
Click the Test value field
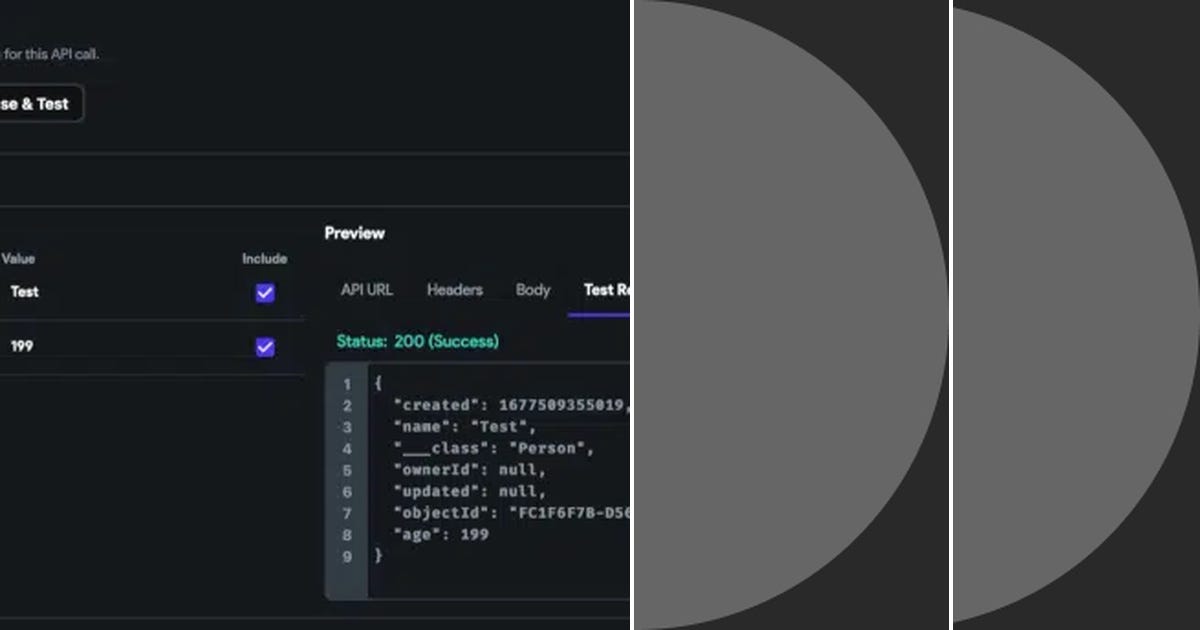25,292
